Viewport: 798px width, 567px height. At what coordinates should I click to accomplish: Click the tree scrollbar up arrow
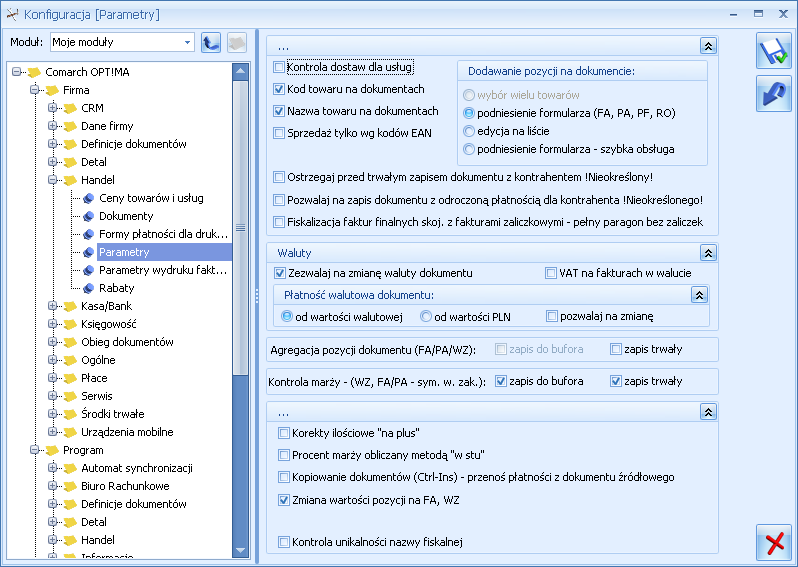[241, 71]
